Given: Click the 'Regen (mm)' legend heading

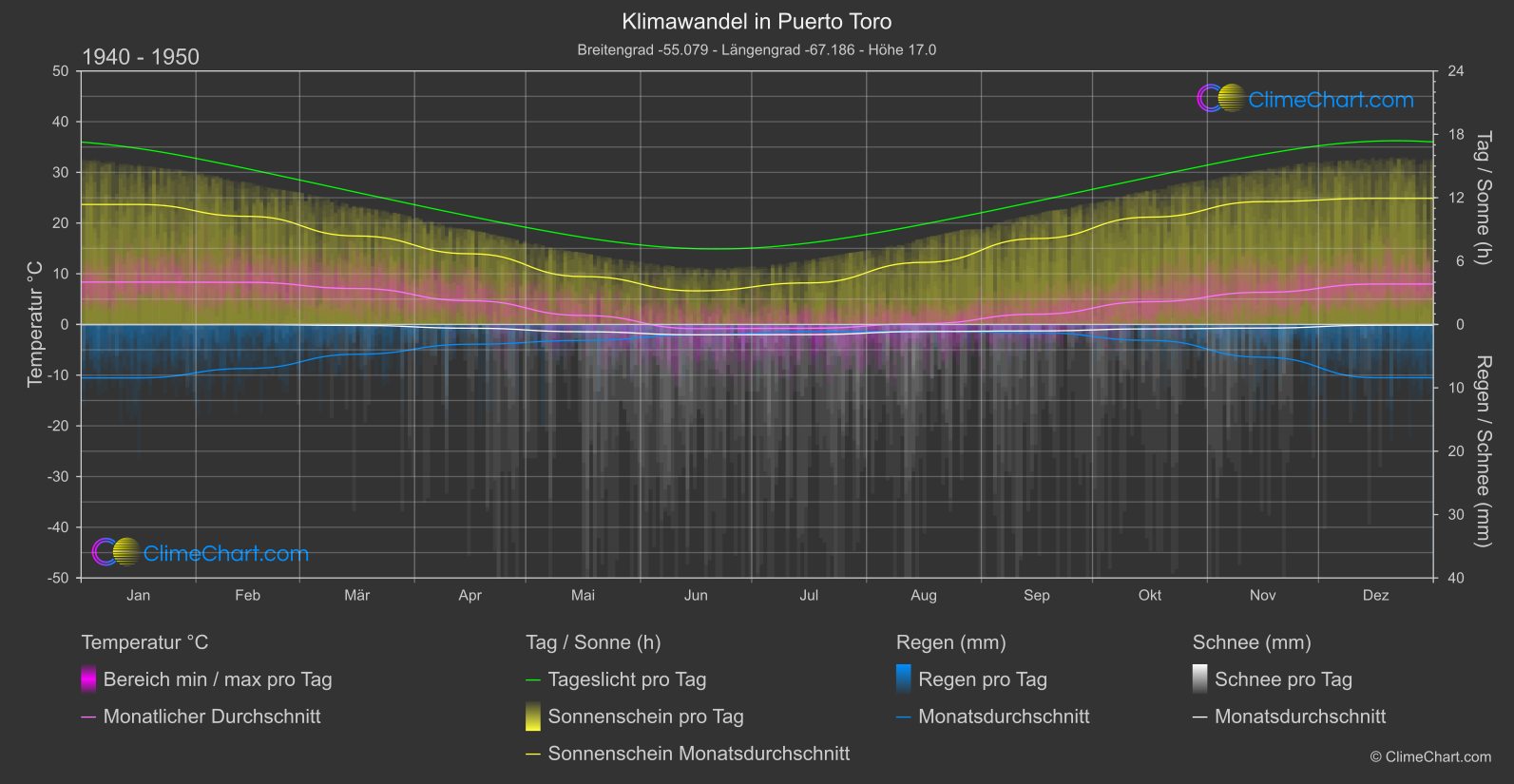Looking at the screenshot, I should 951,642.
